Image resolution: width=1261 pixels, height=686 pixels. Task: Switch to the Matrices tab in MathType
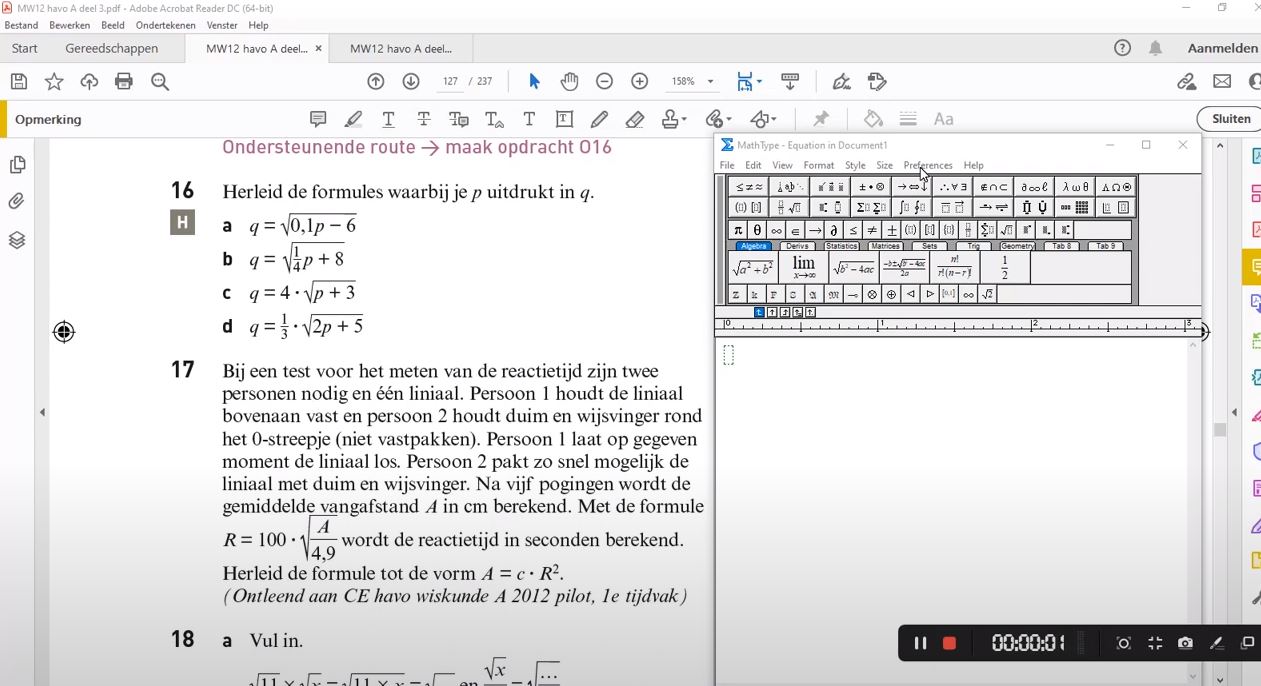[885, 246]
